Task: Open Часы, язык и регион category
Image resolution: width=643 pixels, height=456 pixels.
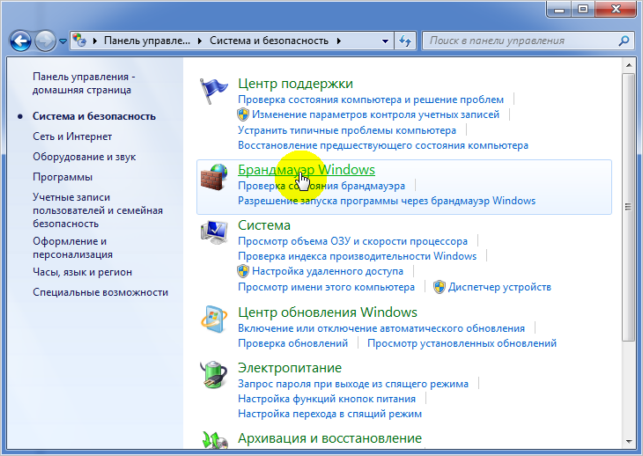Action: [x=82, y=272]
